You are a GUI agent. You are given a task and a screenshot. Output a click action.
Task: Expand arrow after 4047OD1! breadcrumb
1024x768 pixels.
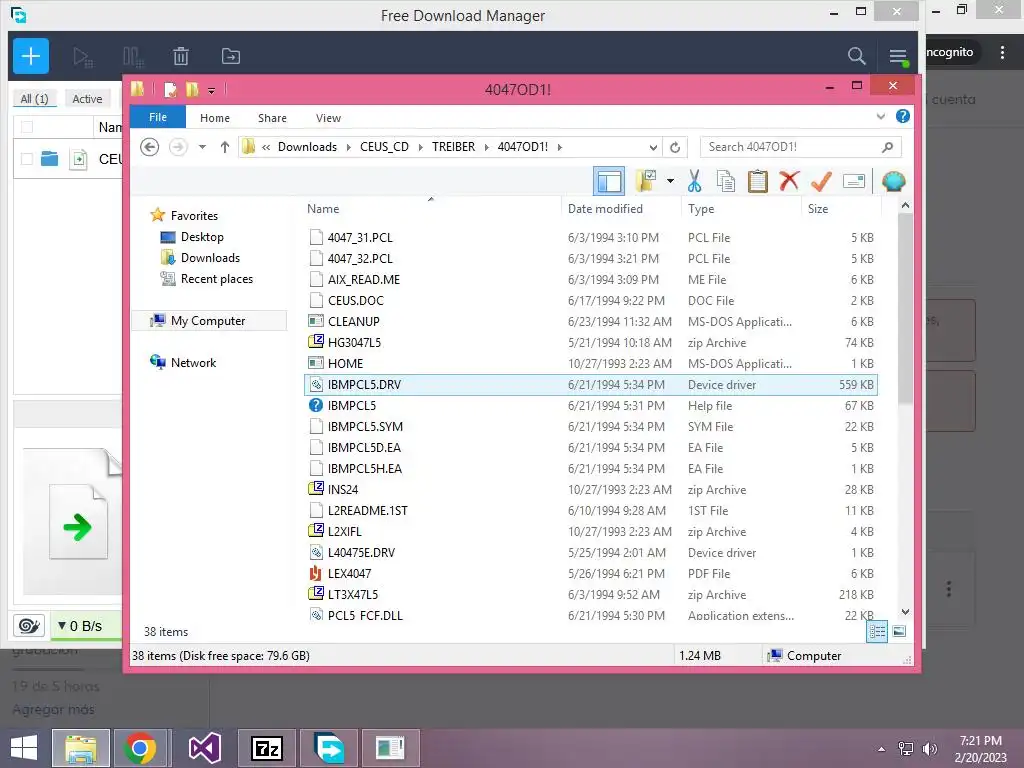click(560, 147)
